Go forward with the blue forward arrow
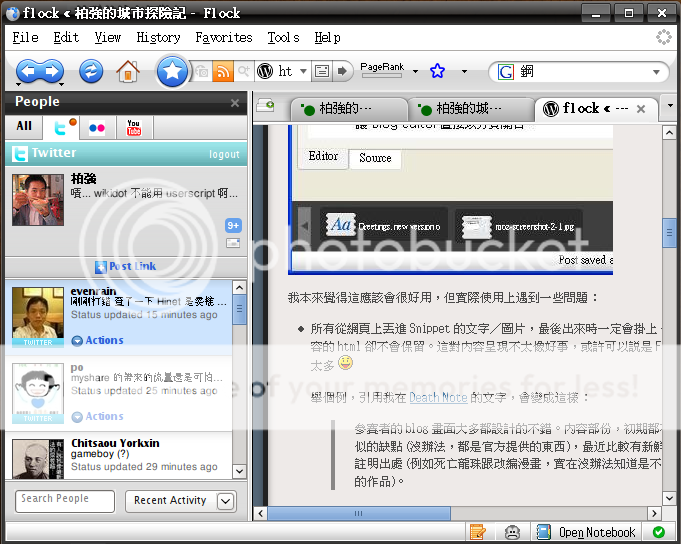681x544 pixels. click(x=52, y=71)
